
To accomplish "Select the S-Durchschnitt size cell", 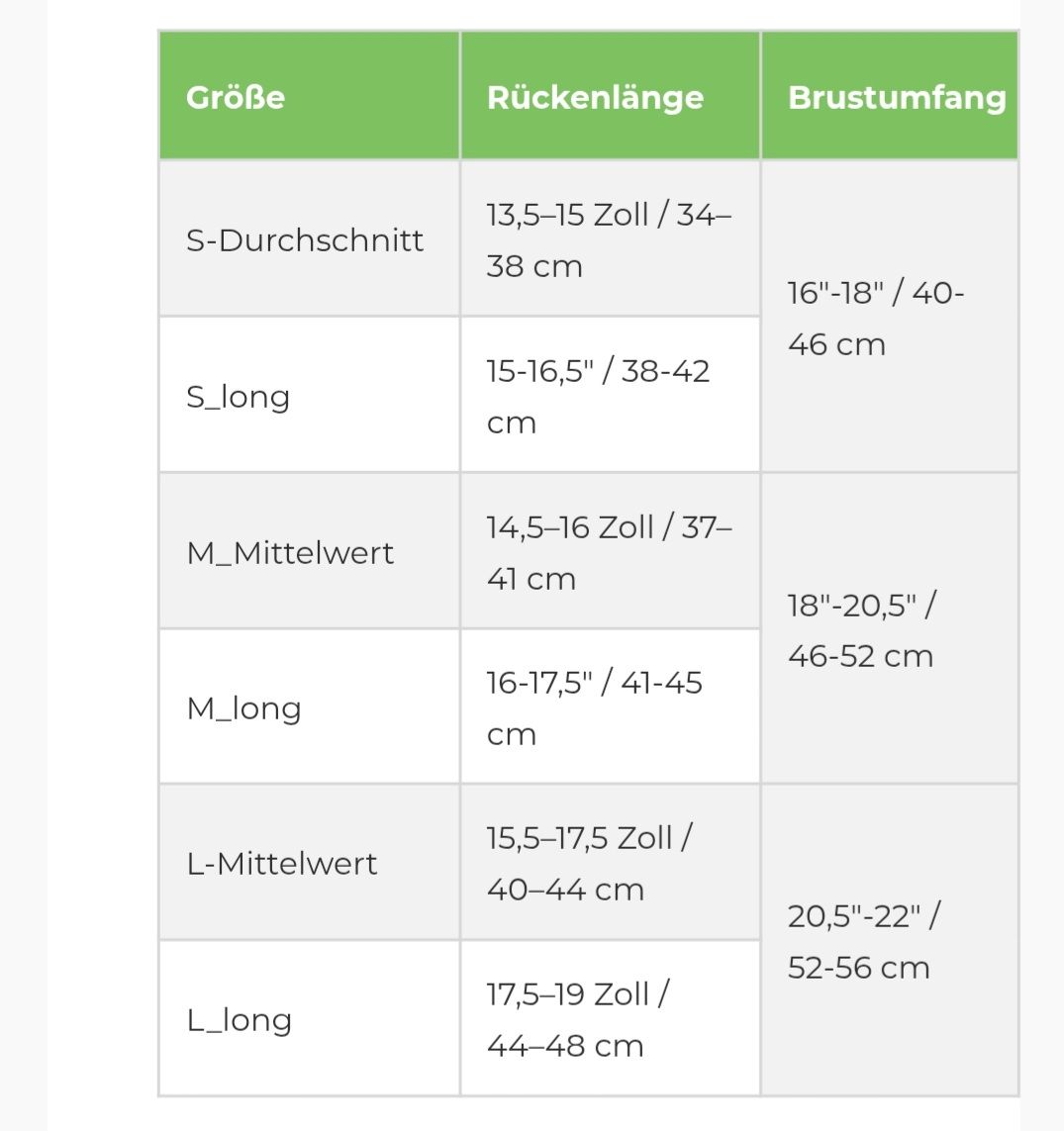I will (x=309, y=238).
